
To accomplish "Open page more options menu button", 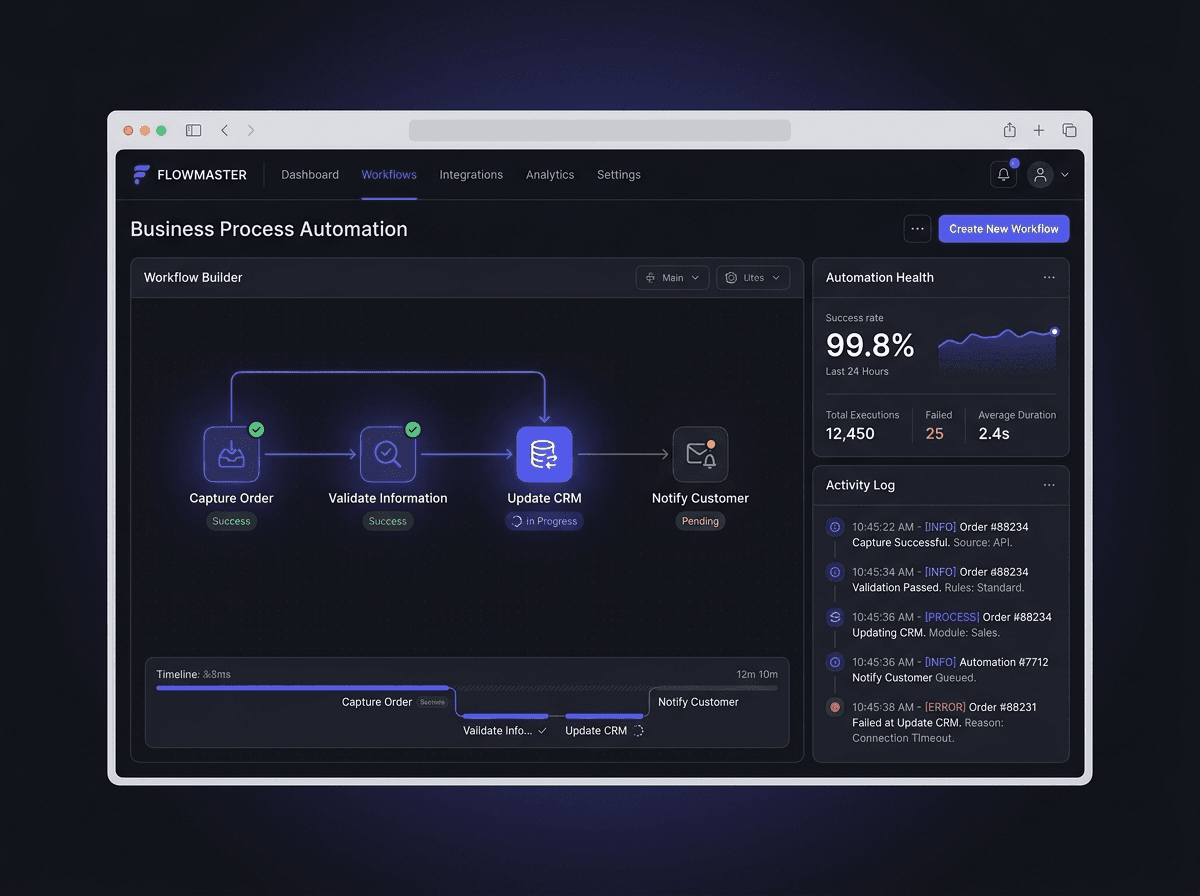I will coord(917,229).
